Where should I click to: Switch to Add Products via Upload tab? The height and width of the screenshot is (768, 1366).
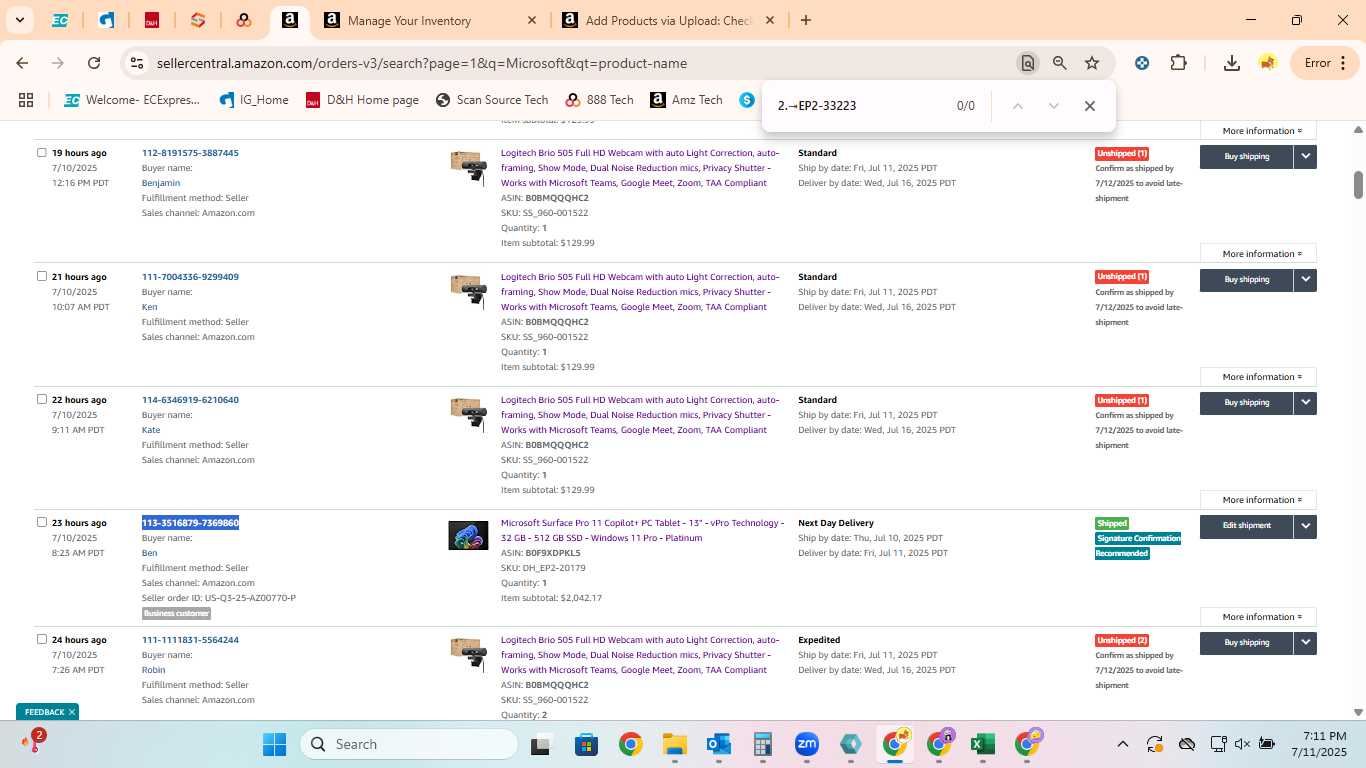tap(667, 20)
